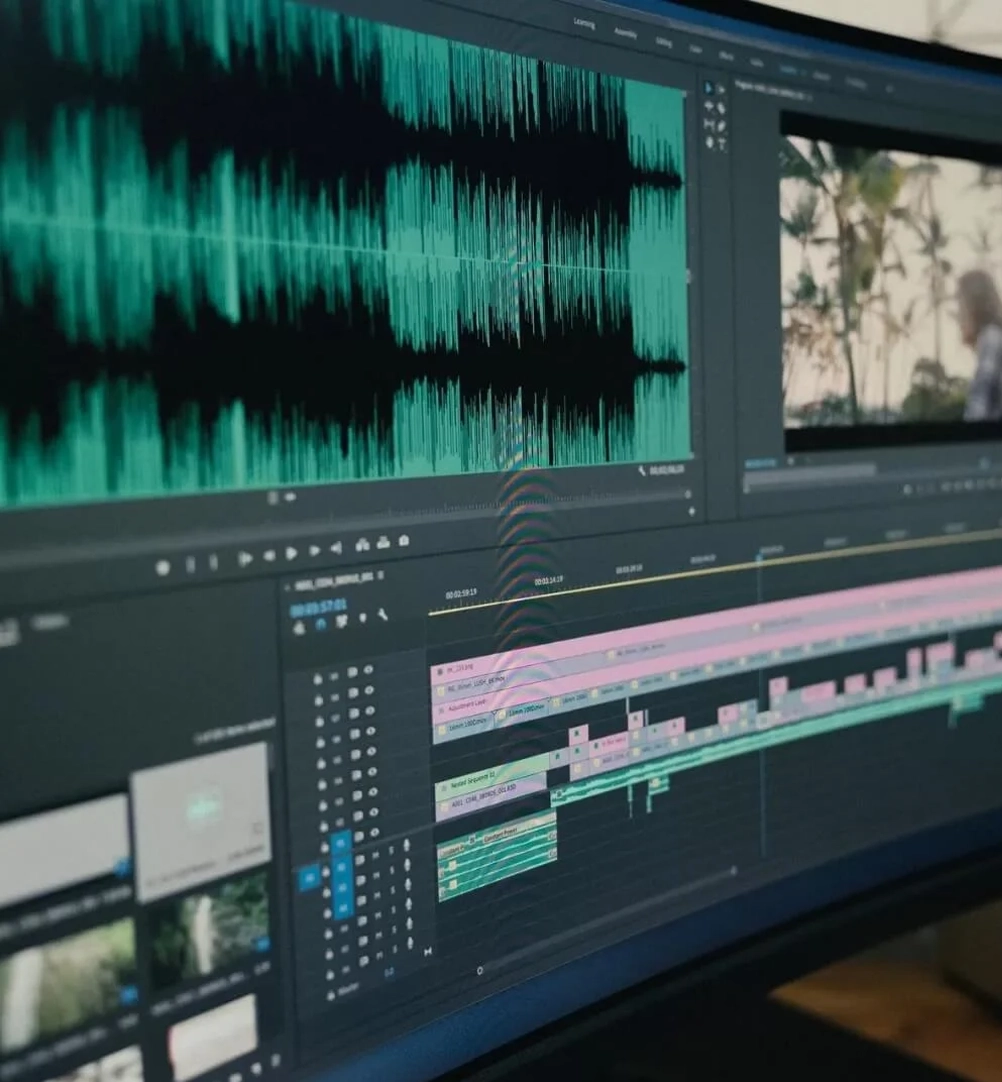
Task: Open the Program monitor panel tab menu
Action: pos(809,99)
